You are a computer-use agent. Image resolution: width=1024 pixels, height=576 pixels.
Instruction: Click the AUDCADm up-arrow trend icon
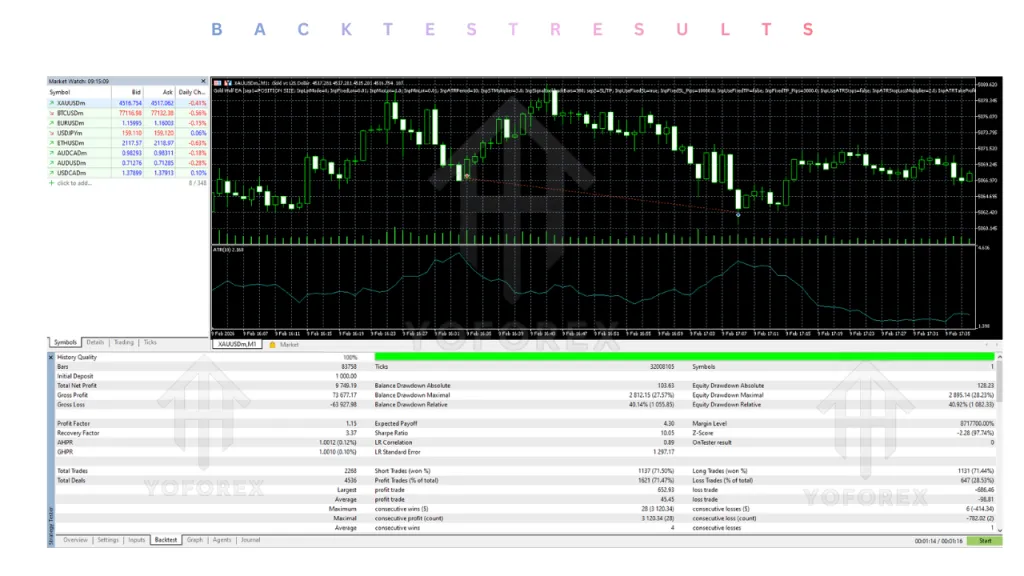point(52,153)
